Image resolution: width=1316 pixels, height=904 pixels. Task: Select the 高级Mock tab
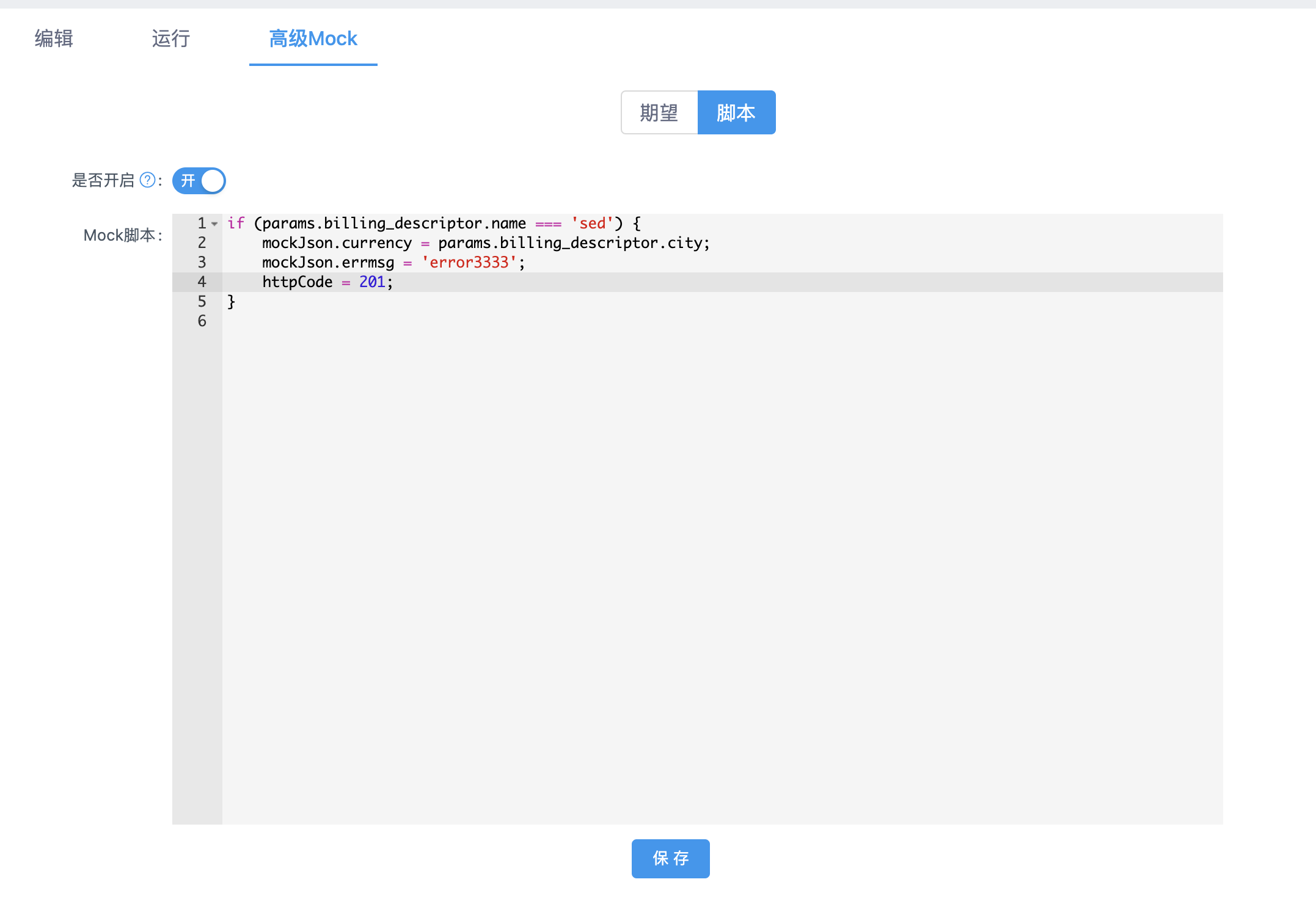tap(313, 38)
